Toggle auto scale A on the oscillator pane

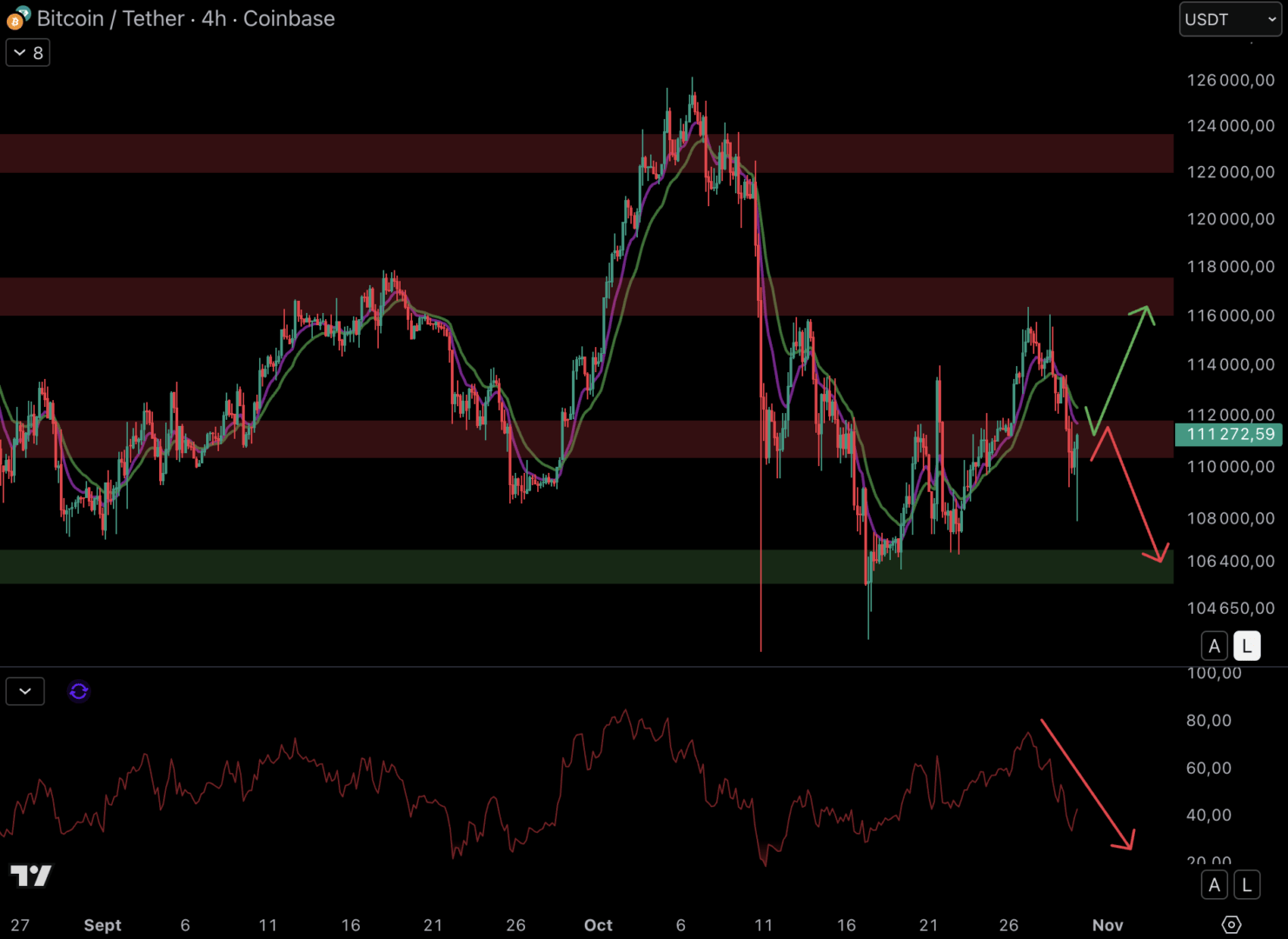(1214, 885)
